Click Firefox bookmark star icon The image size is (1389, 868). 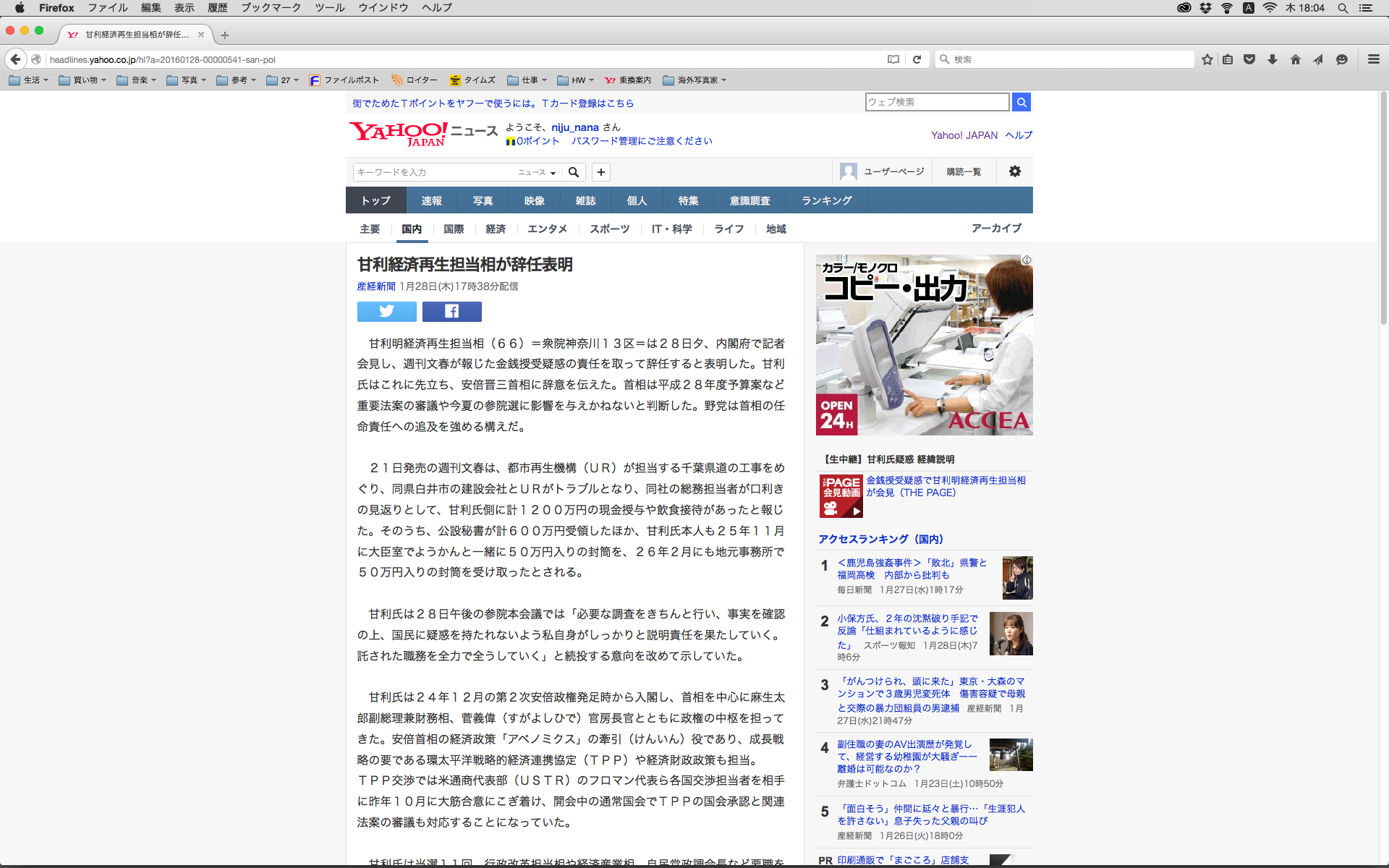[x=1207, y=59]
